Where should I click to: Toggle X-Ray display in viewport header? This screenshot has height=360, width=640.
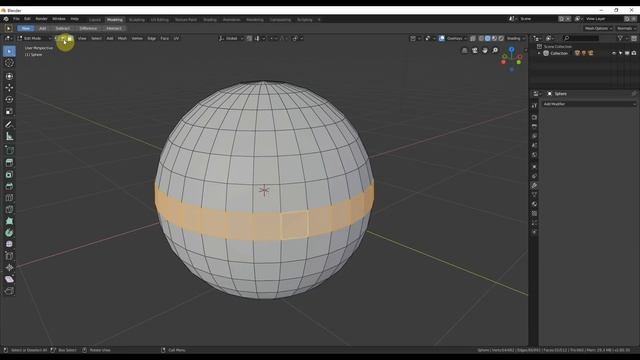[473, 38]
